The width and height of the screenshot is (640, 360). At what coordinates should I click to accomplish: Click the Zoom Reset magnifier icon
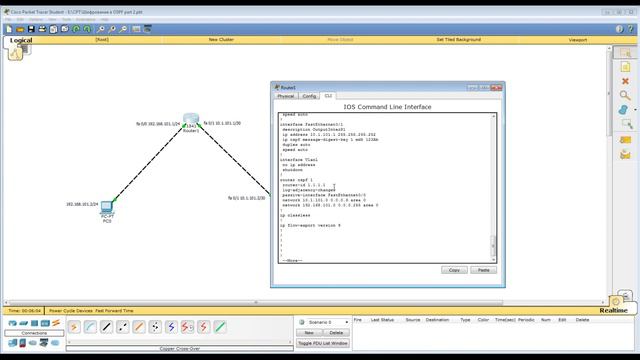click(112, 29)
